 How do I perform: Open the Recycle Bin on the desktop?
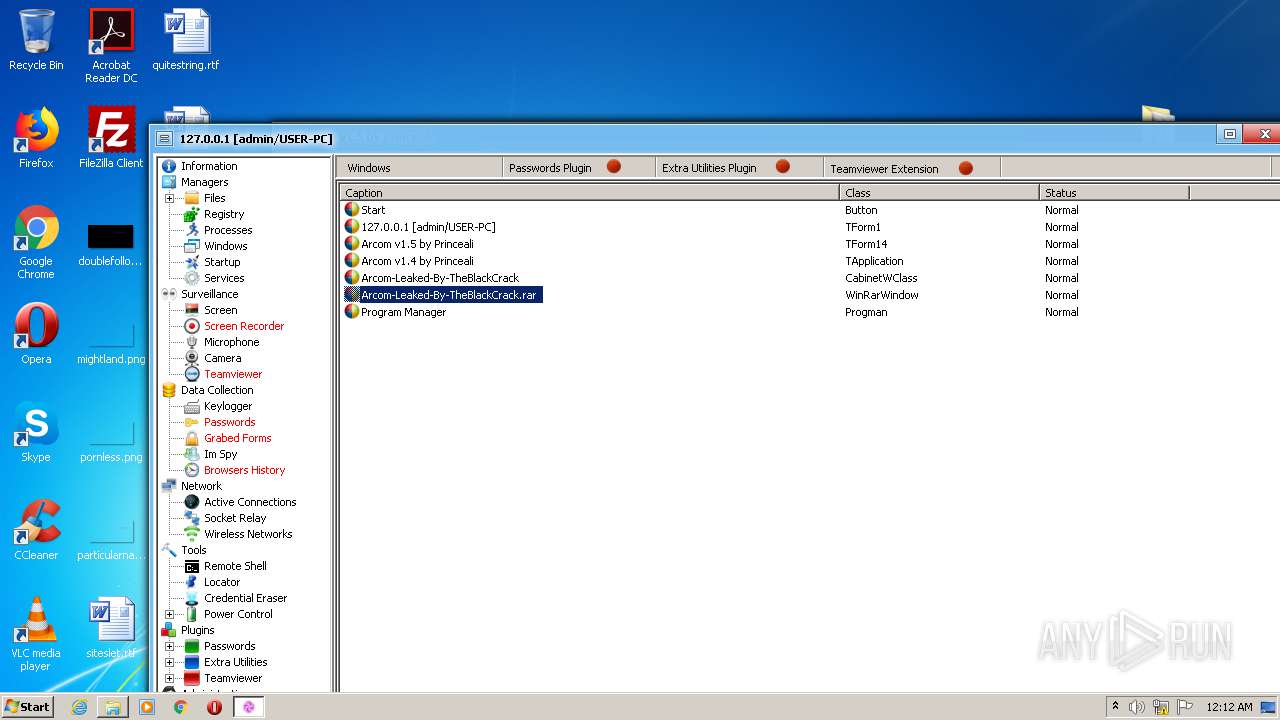(36, 40)
